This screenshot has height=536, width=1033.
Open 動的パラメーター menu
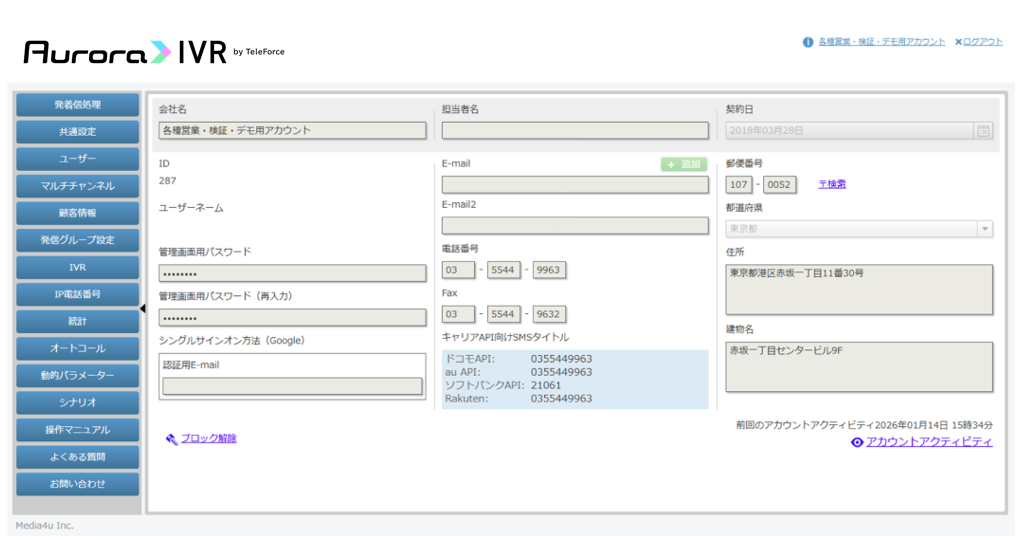(78, 375)
